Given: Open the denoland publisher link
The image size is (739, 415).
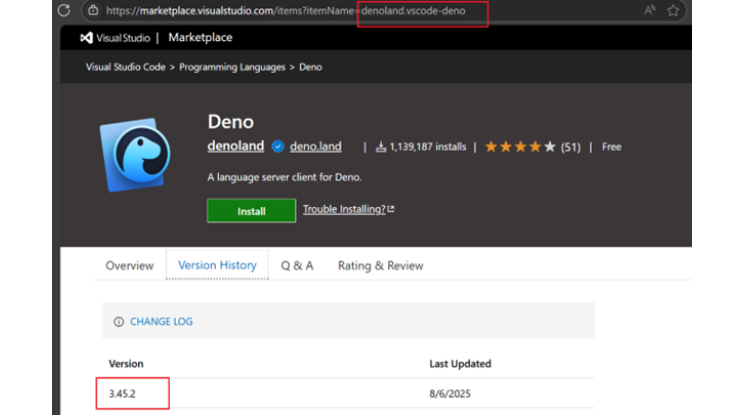Looking at the screenshot, I should coord(235,146).
